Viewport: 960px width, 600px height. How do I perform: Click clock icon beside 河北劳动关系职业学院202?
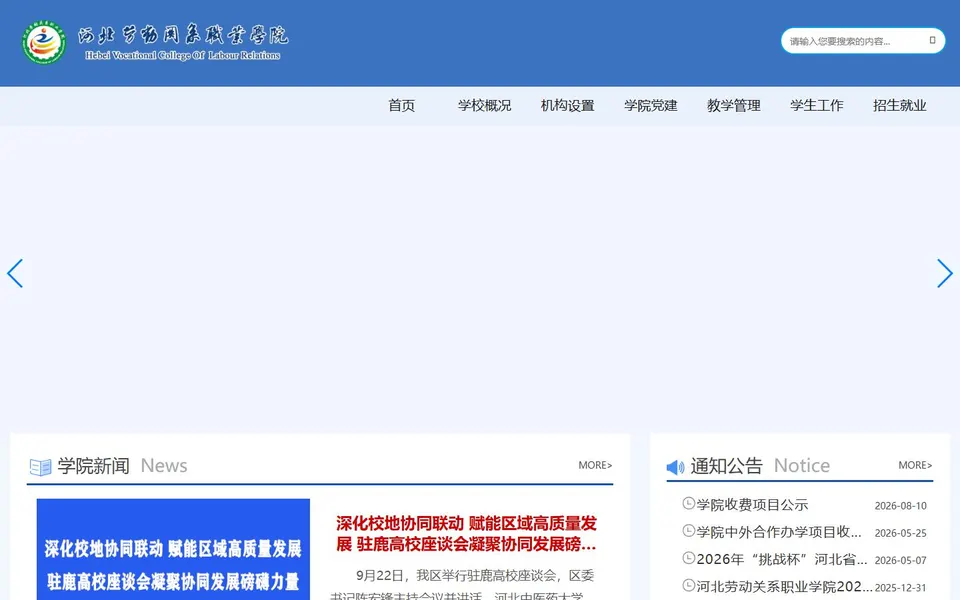tap(688, 585)
